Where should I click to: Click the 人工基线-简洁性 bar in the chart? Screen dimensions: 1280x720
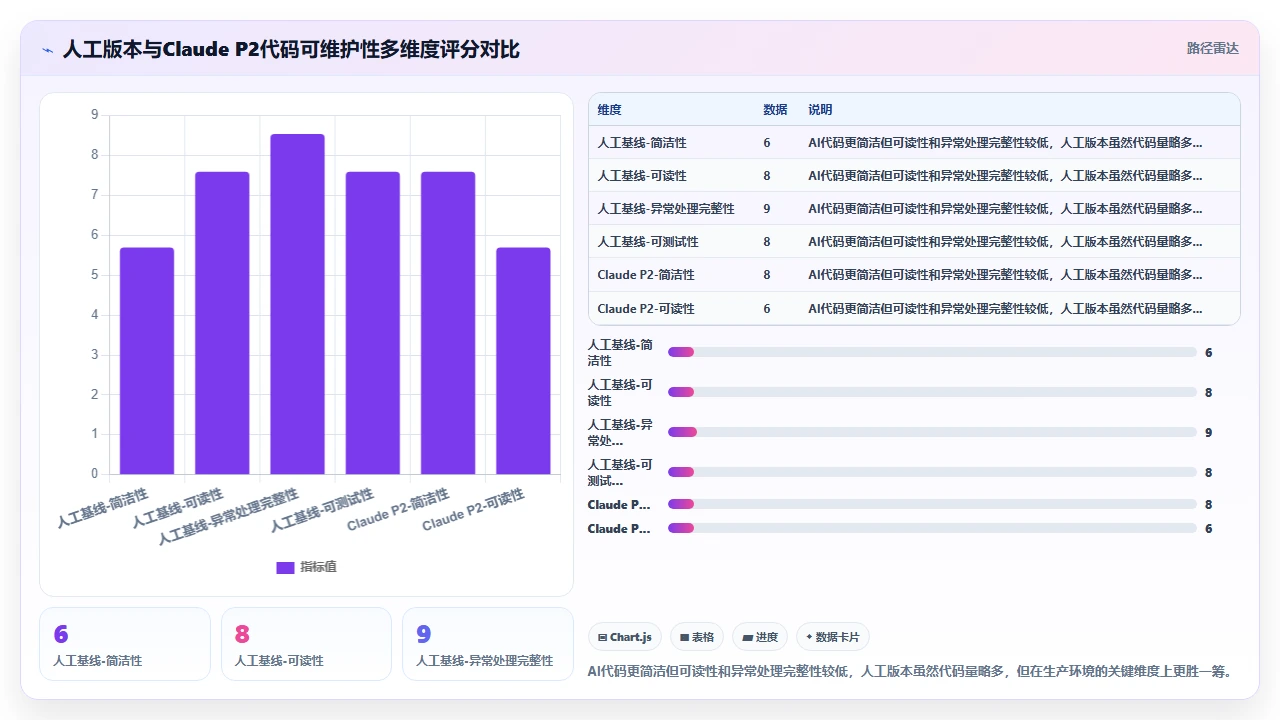(x=147, y=360)
